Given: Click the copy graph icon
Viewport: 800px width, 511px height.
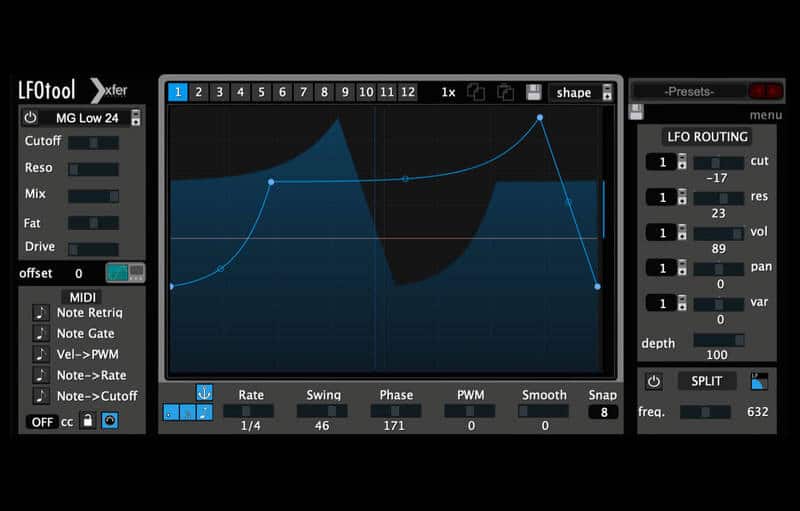Looking at the screenshot, I should coord(476,92).
